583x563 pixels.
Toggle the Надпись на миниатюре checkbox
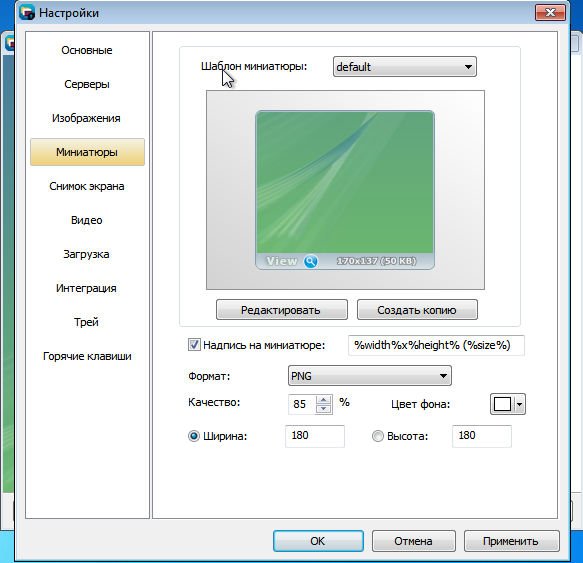point(194,345)
